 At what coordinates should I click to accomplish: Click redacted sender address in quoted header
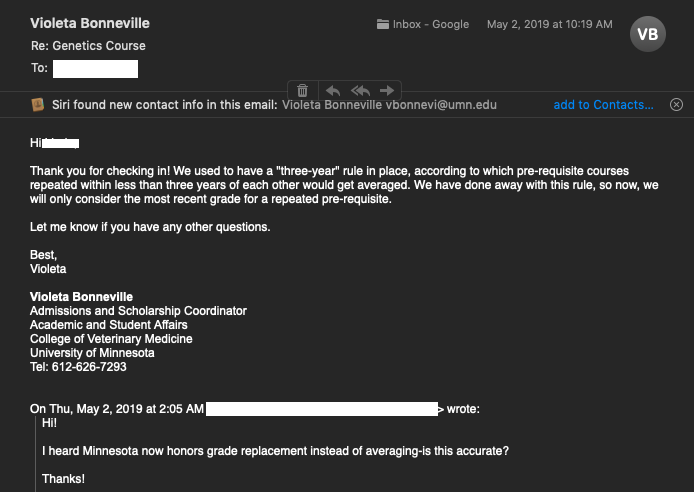click(322, 409)
